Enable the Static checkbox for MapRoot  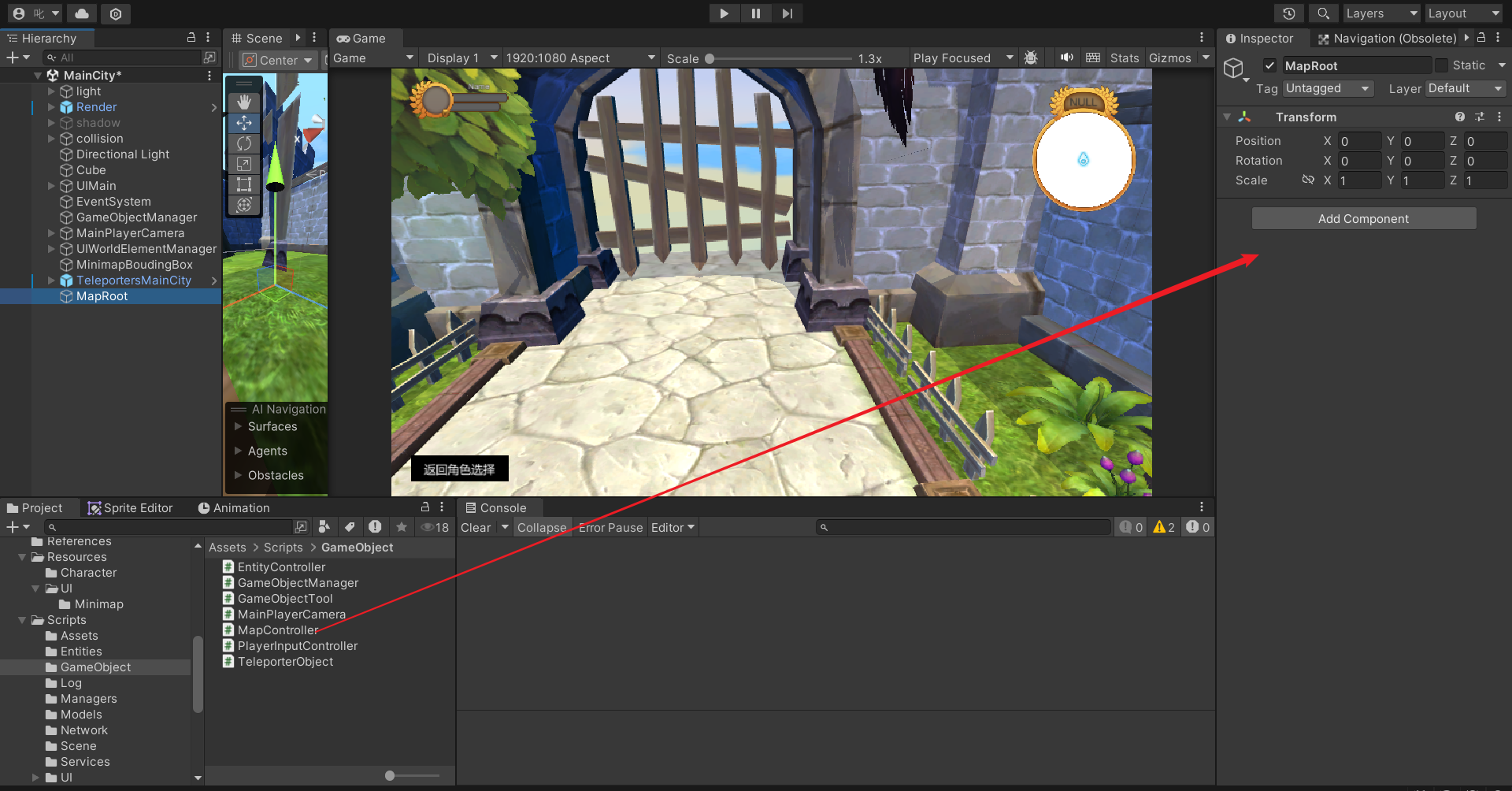tap(1441, 65)
